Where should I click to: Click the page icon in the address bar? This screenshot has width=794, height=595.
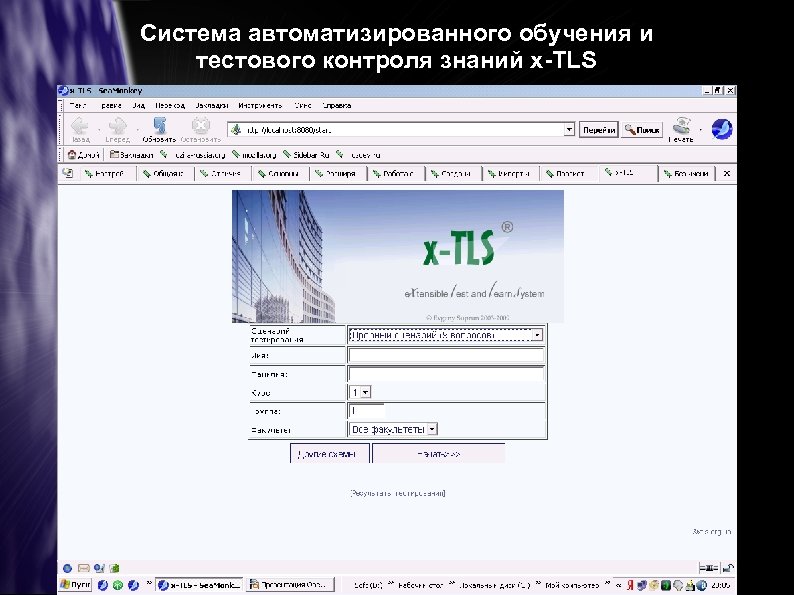tap(236, 130)
